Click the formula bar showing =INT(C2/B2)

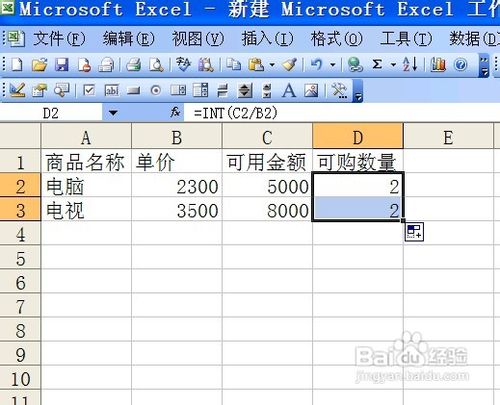pyautogui.click(x=342, y=113)
